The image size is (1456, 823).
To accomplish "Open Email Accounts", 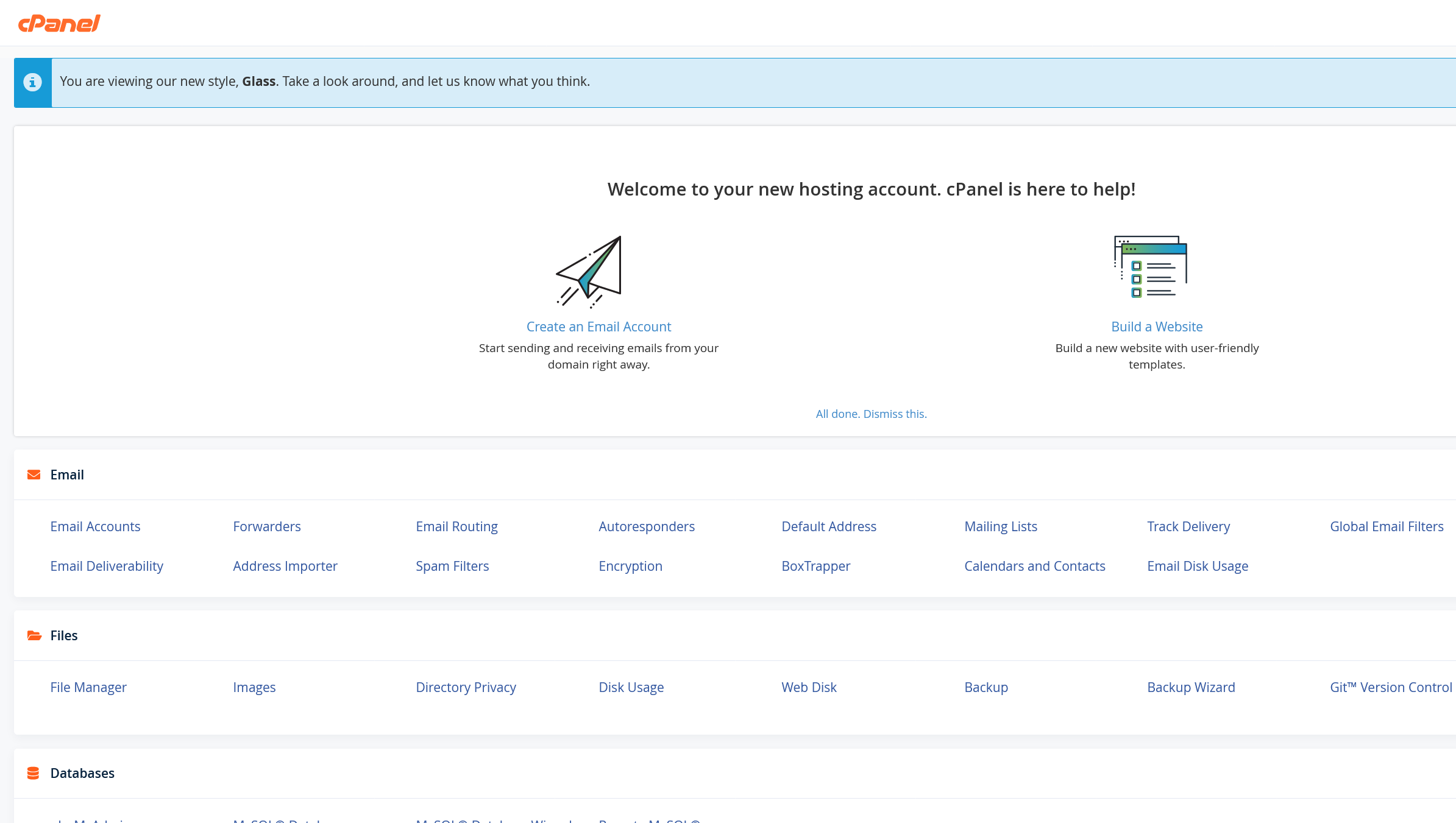I will pos(95,526).
